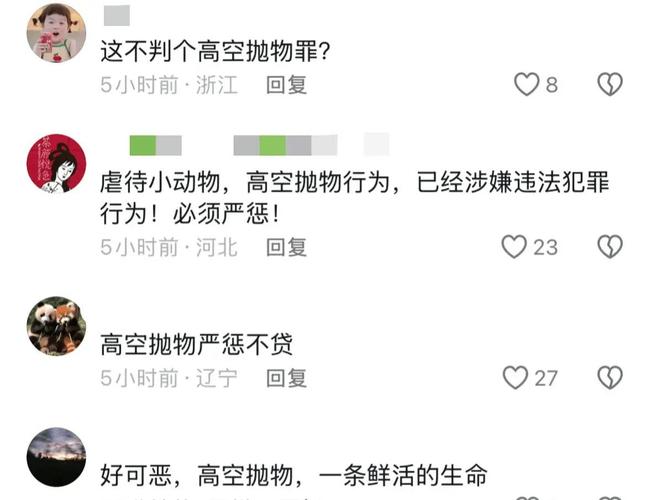Image resolution: width=651 pixels, height=500 pixels.
Task: Open the child avatar profile
Action: [56, 33]
